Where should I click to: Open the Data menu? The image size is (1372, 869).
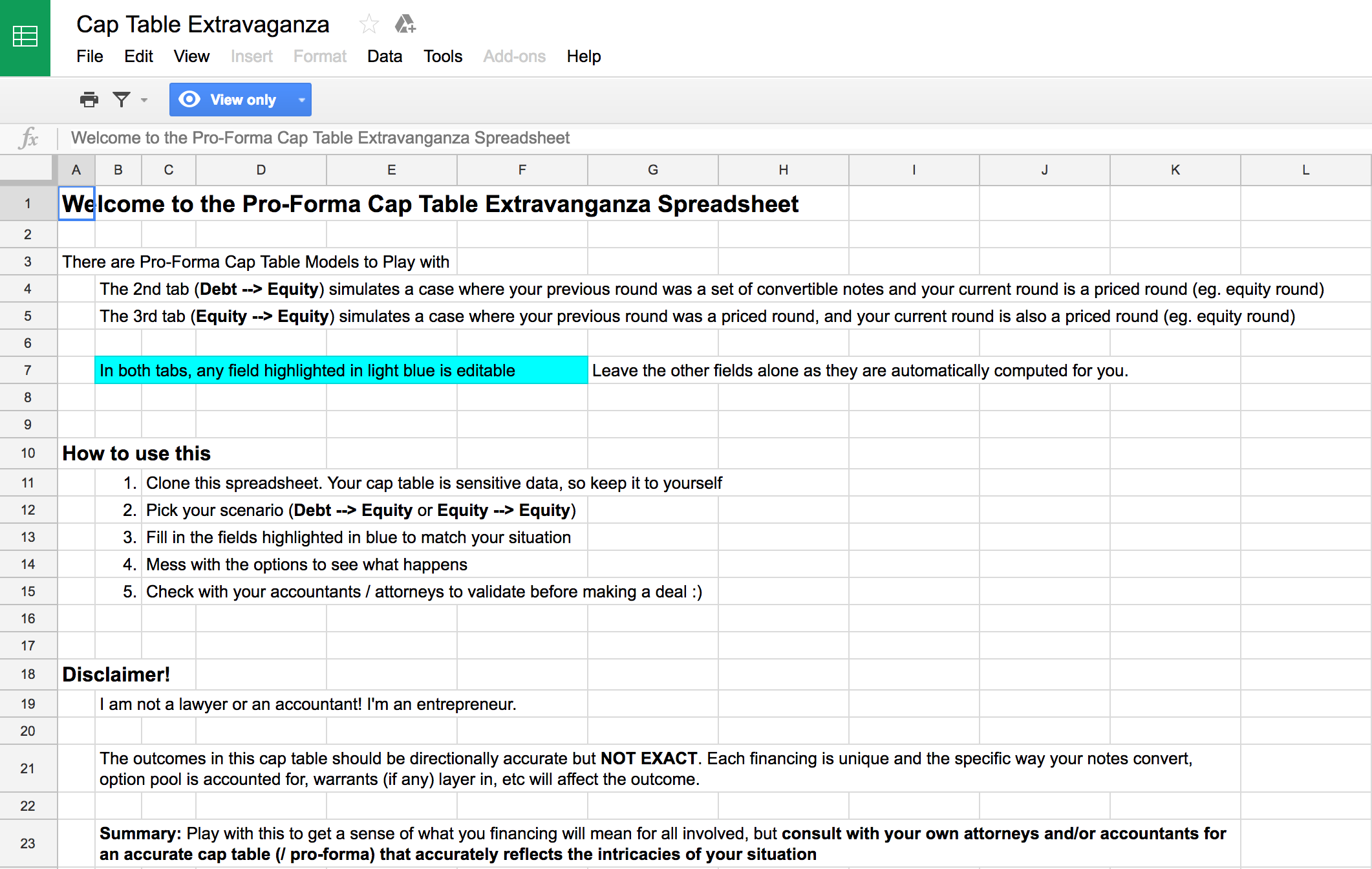(385, 56)
